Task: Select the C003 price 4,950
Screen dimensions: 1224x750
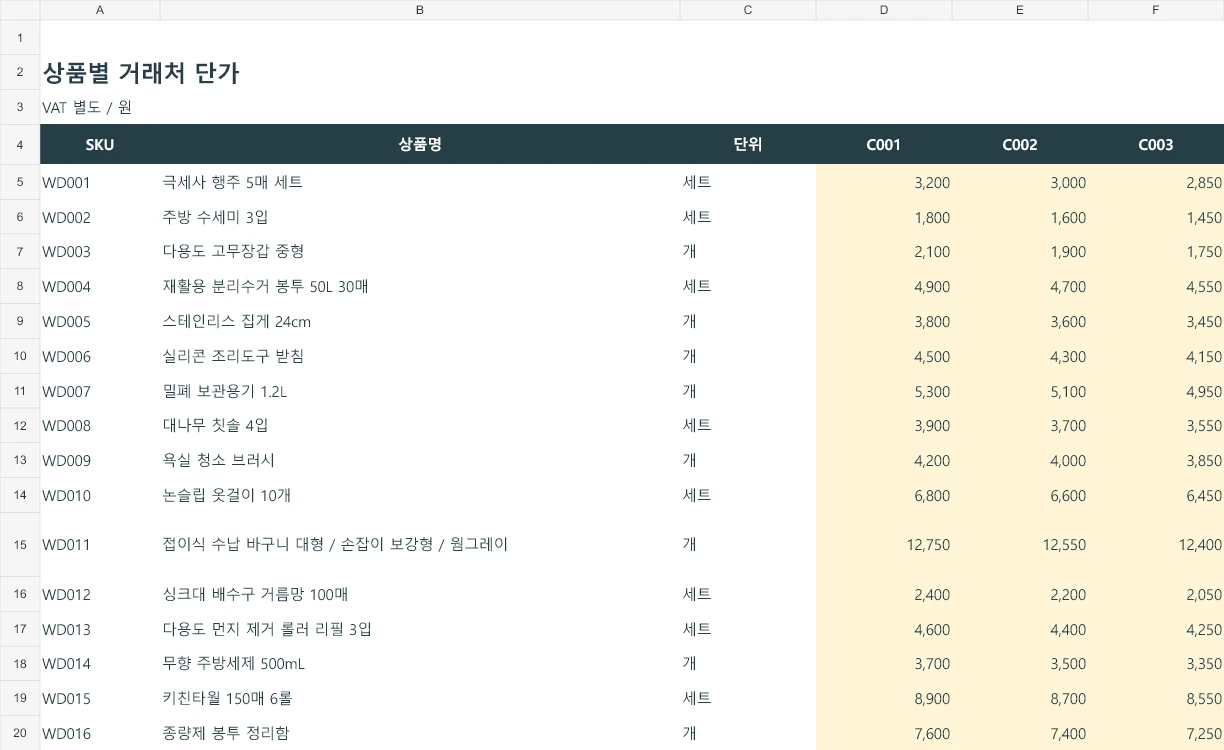Action: (1156, 391)
